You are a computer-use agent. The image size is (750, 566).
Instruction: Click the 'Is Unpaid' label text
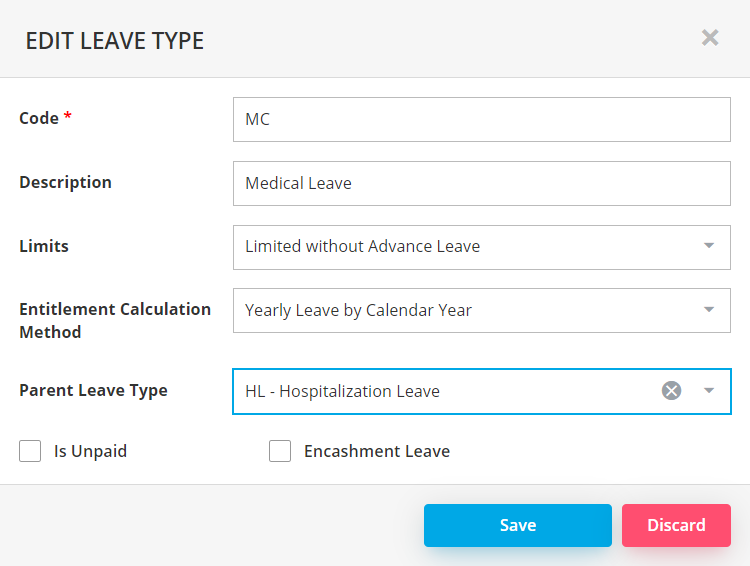(90, 451)
